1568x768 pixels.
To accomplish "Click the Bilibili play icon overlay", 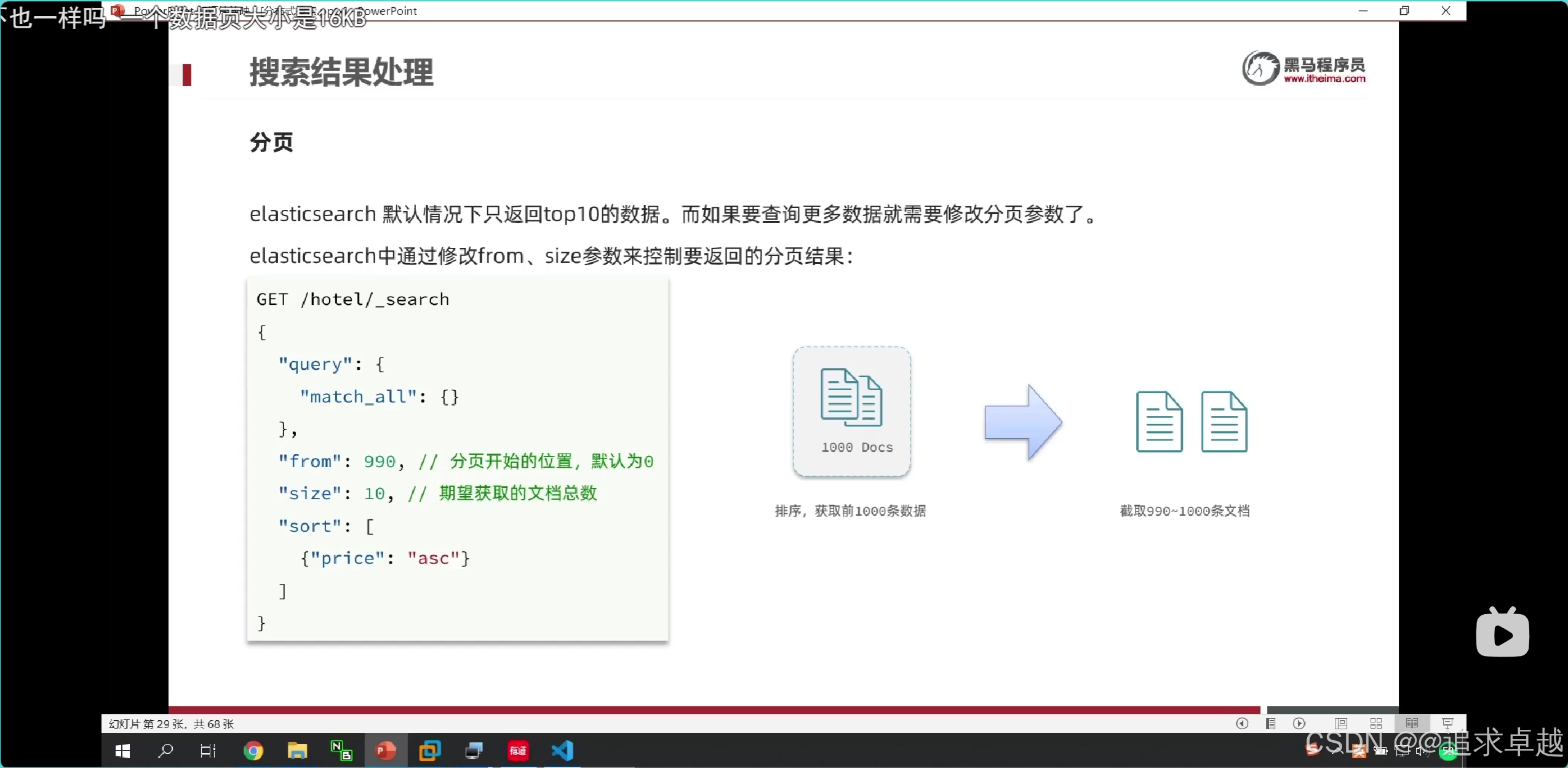I will point(1502,633).
